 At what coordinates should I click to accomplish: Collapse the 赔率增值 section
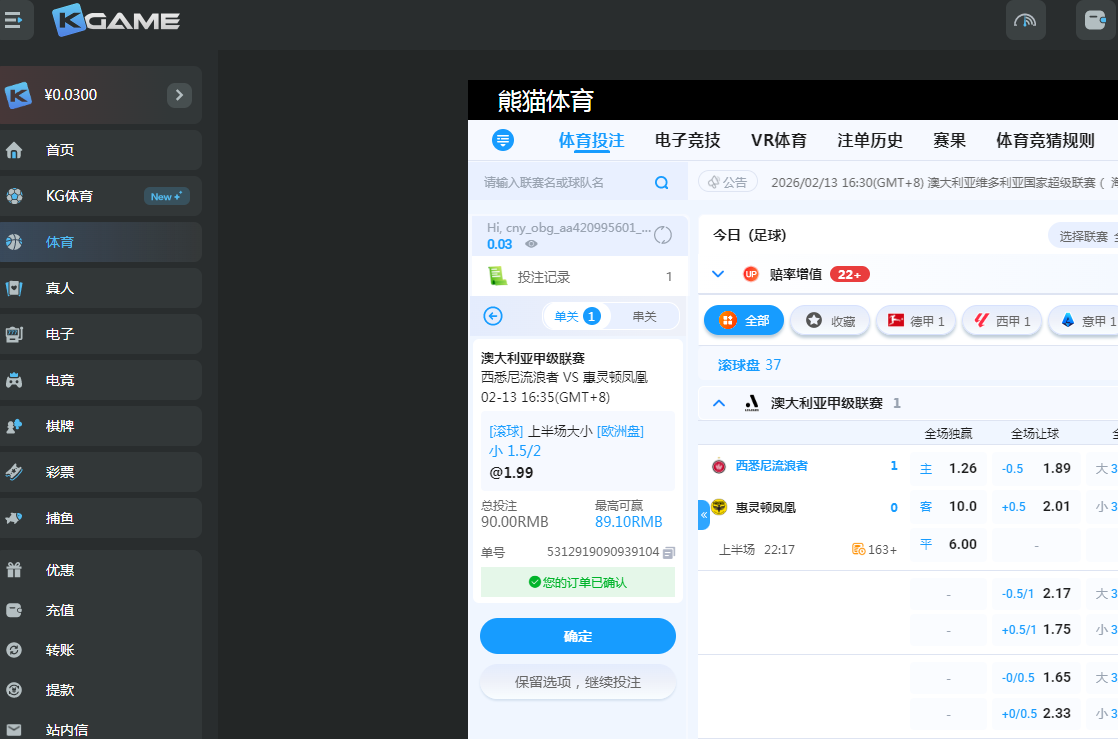[x=717, y=274]
